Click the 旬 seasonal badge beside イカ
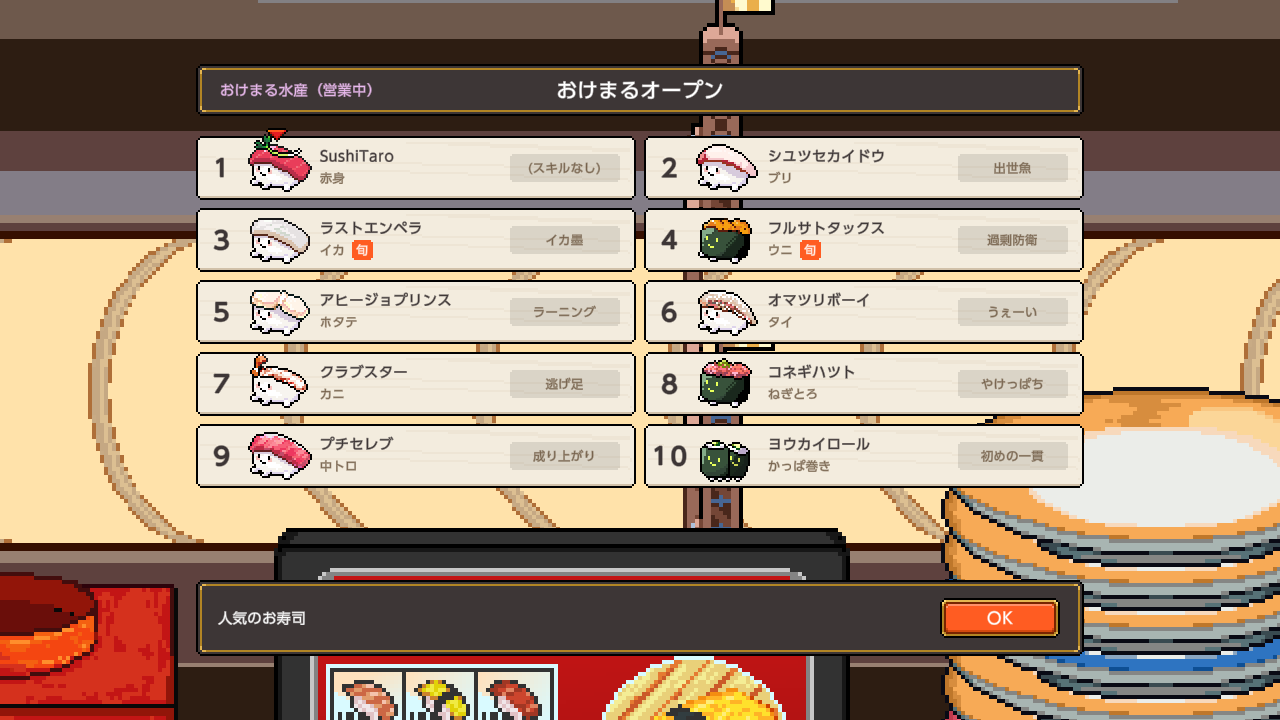This screenshot has width=1280, height=720. tap(362, 250)
